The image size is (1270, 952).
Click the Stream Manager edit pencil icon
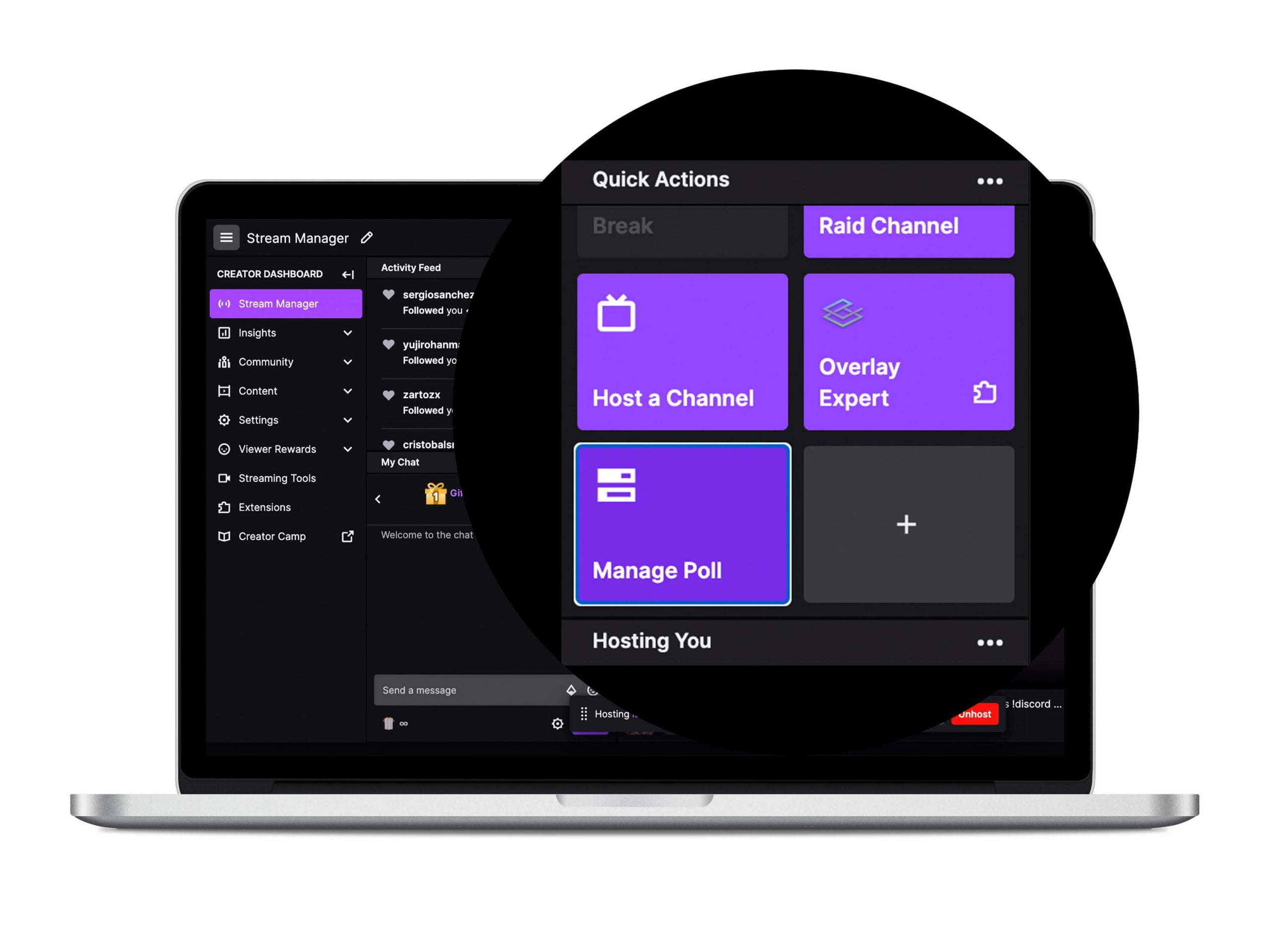point(370,237)
